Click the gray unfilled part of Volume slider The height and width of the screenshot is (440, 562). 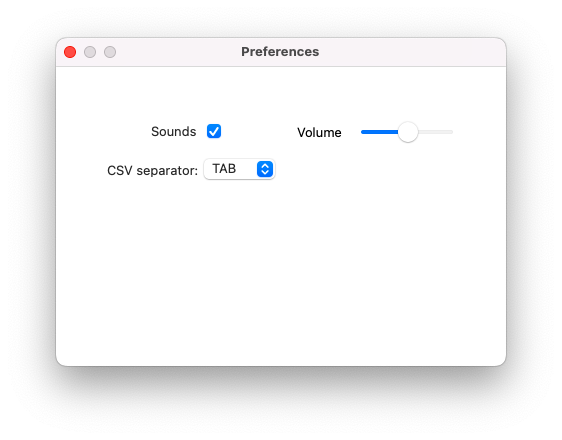point(435,132)
